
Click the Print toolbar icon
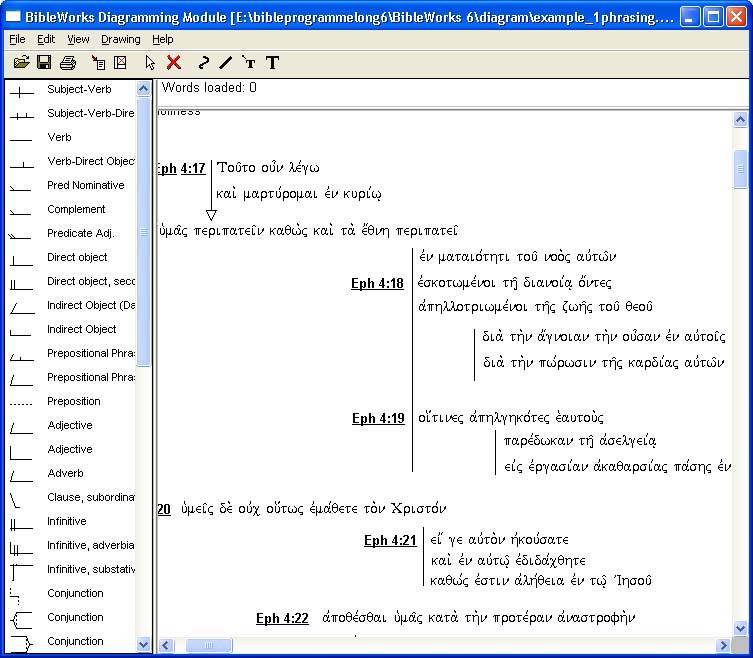pos(68,62)
